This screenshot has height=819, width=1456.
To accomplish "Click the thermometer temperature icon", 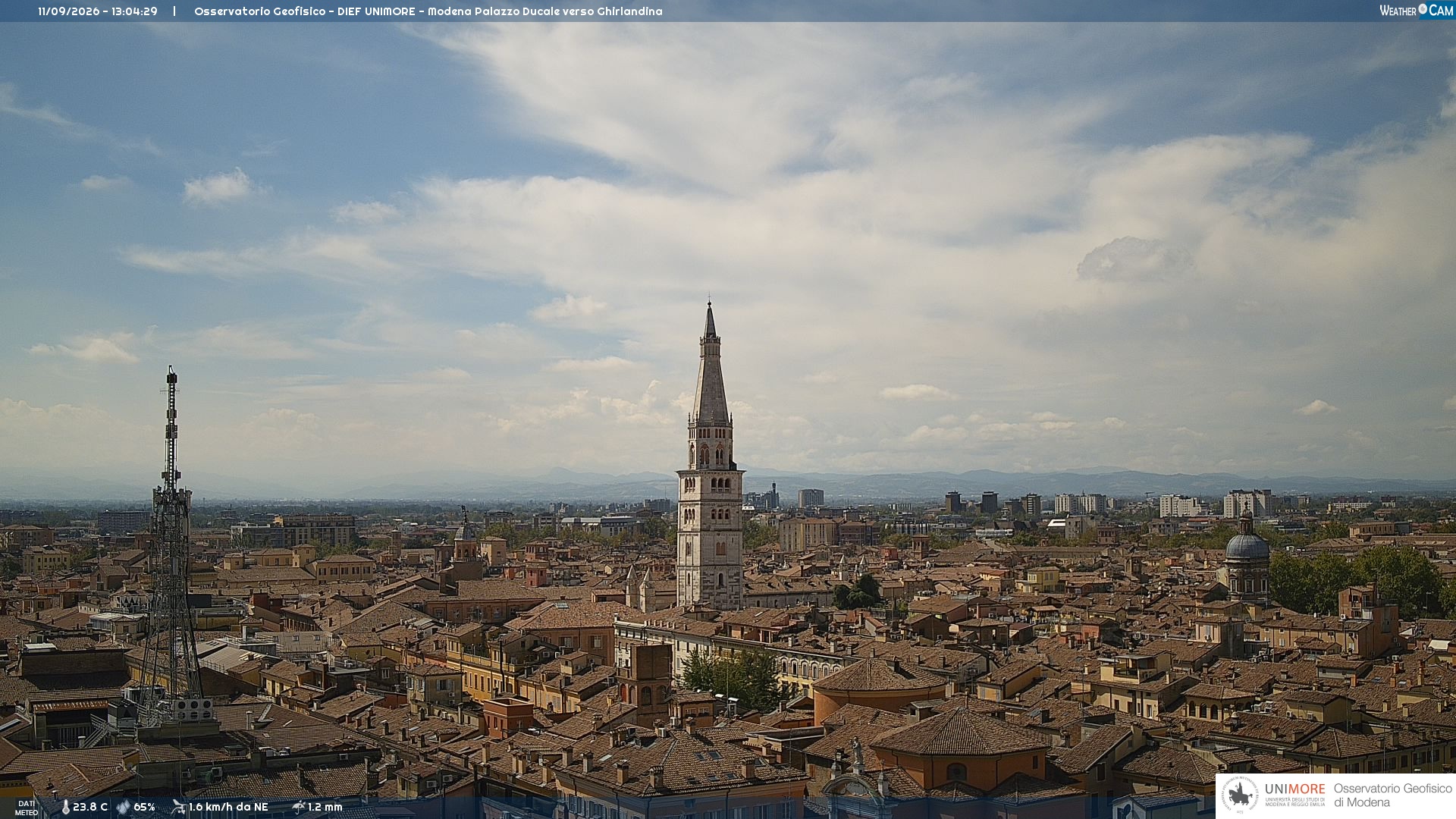I will click(x=65, y=807).
